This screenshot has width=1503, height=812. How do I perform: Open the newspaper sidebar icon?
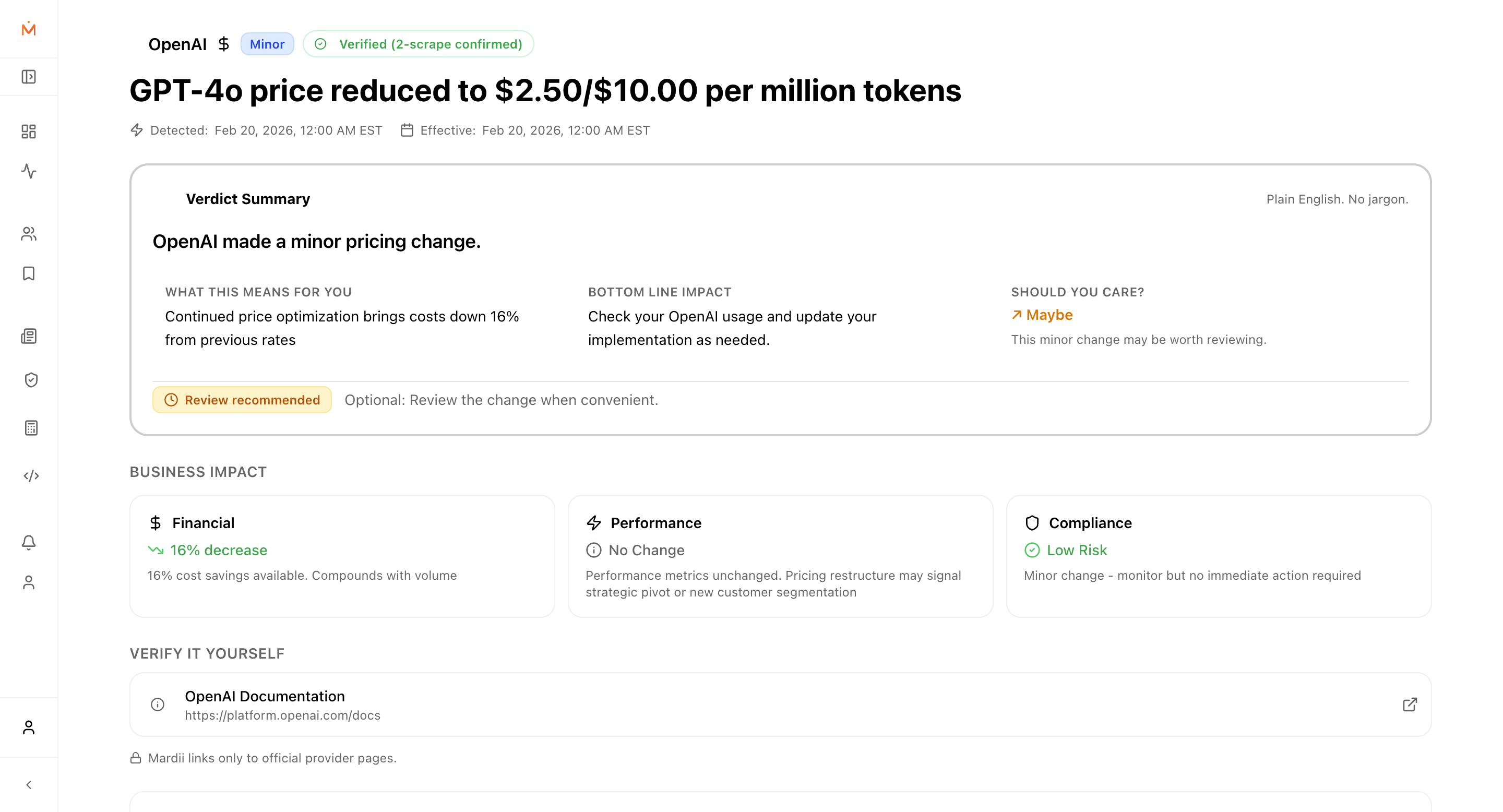pyautogui.click(x=29, y=336)
